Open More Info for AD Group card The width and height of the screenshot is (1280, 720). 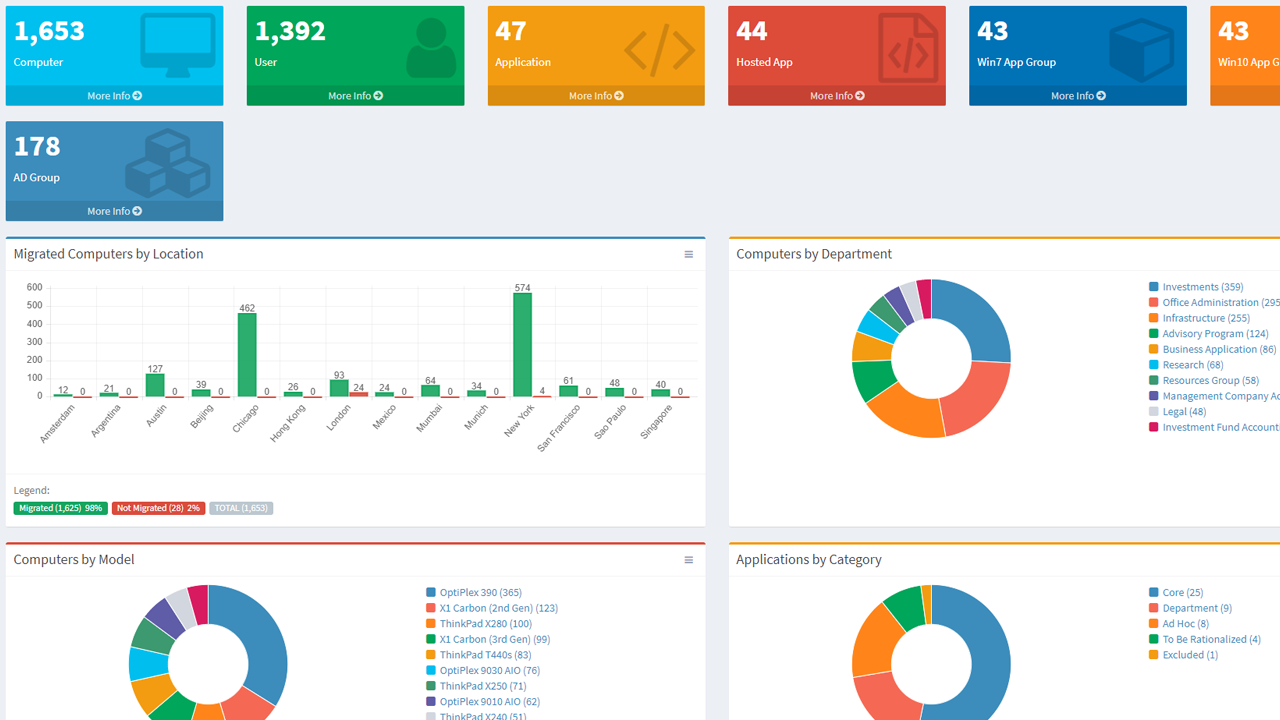pos(114,211)
